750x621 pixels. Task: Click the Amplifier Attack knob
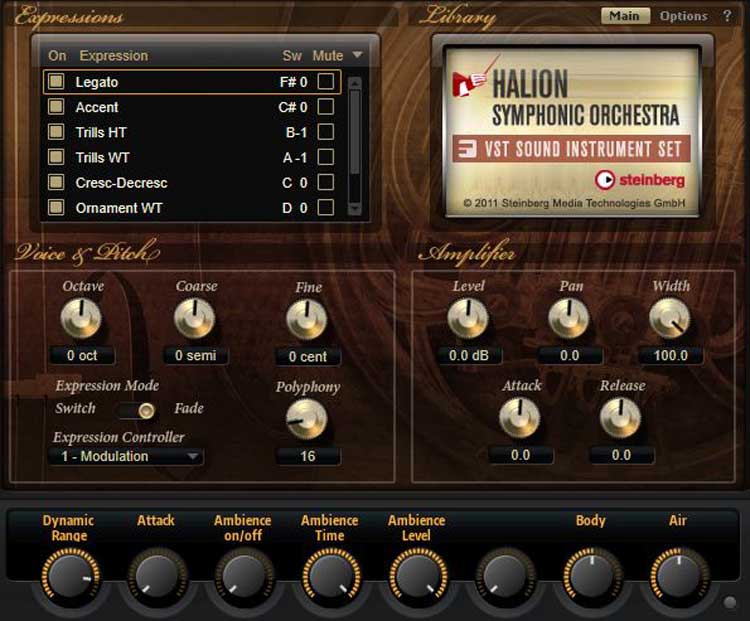pyautogui.click(x=520, y=418)
